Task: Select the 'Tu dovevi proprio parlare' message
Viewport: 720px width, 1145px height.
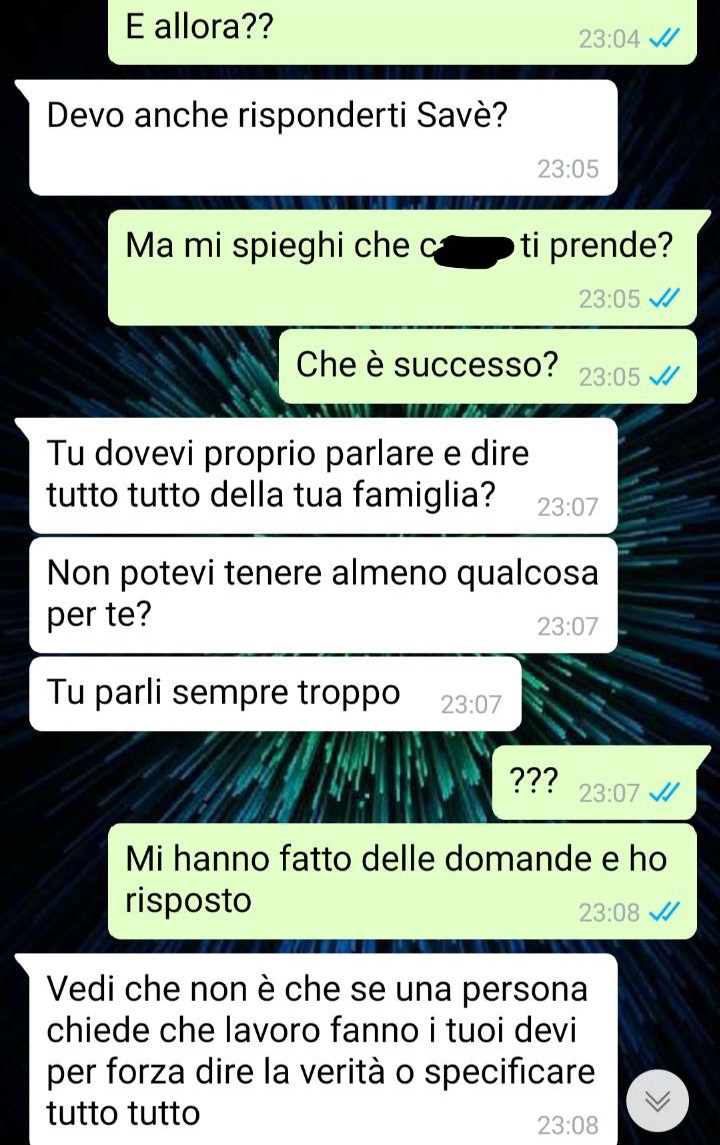Action: 323,475
